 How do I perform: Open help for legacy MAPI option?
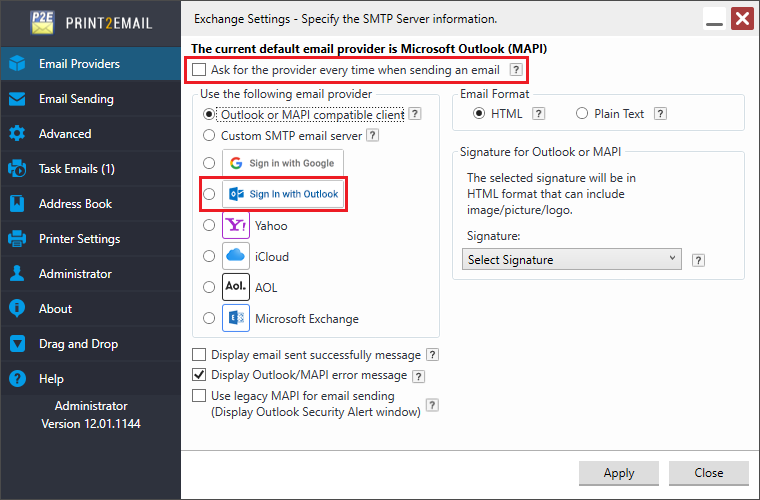(432, 405)
